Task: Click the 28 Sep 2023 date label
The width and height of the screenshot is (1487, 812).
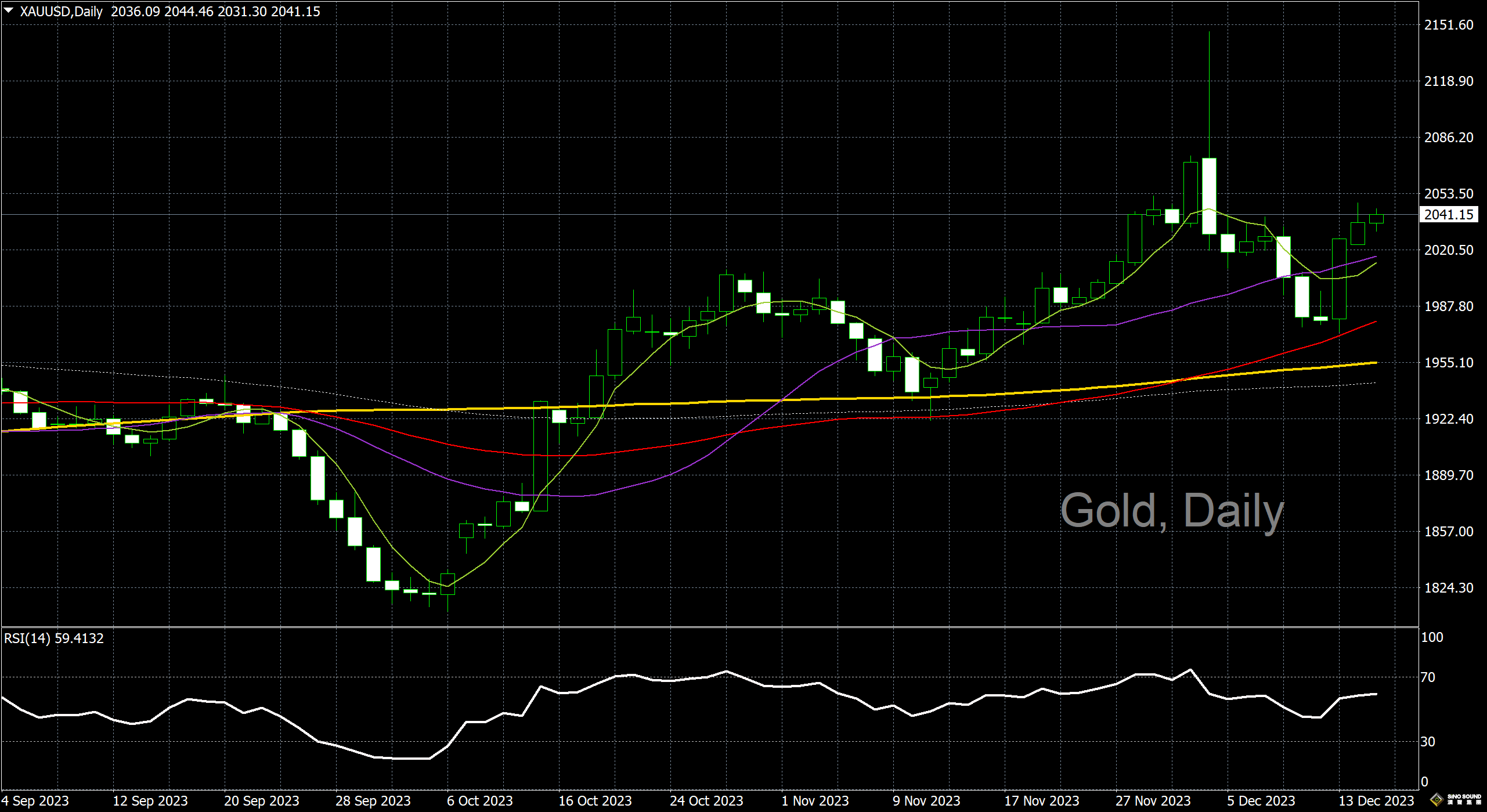Action: coord(373,801)
